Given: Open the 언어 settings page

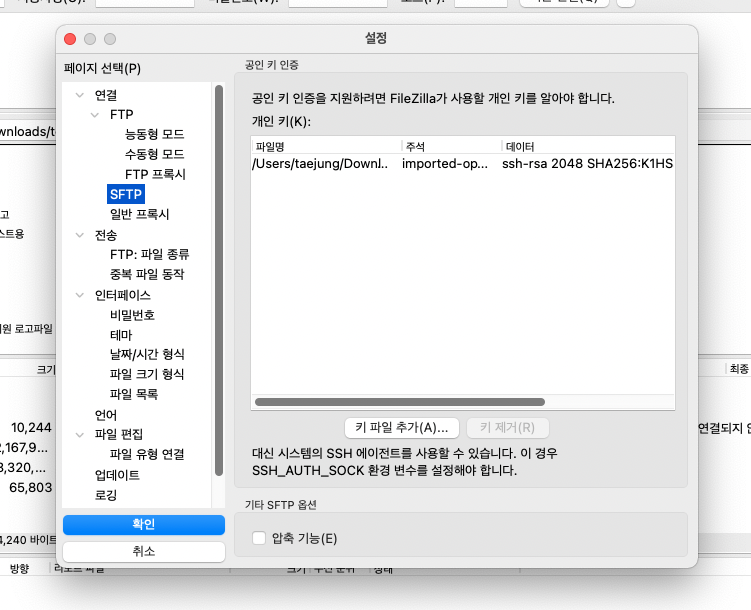Looking at the screenshot, I should pos(106,415).
